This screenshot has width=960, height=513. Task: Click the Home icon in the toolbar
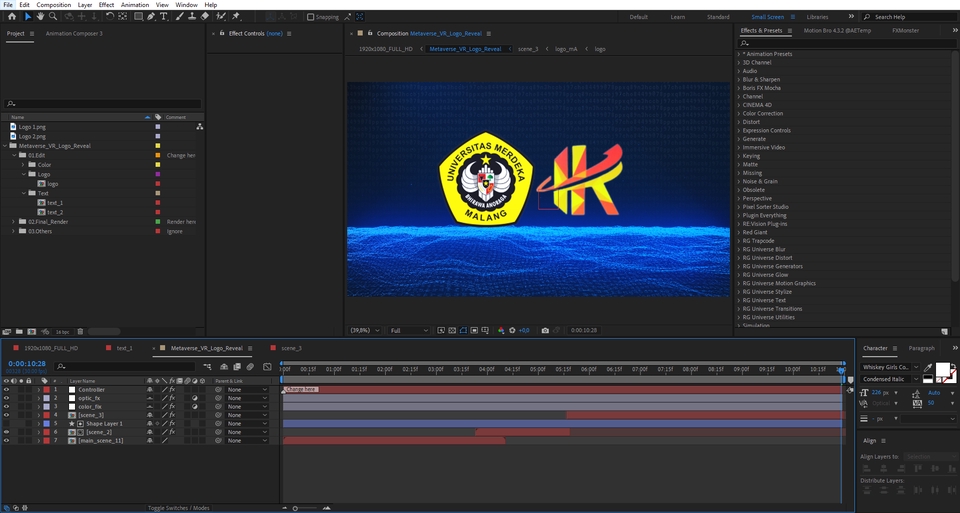(x=12, y=17)
